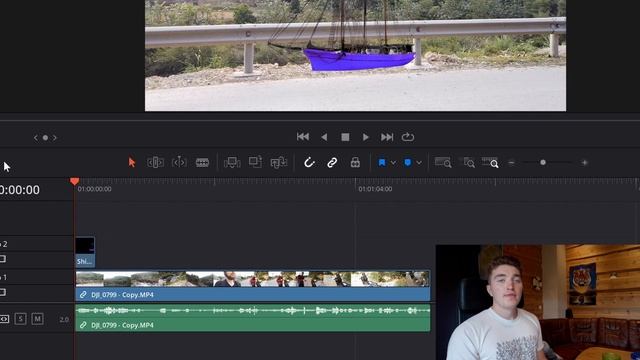This screenshot has width=640, height=360.
Task: Click the 01:01:04:00 ruler label
Action: pyautogui.click(x=375, y=189)
